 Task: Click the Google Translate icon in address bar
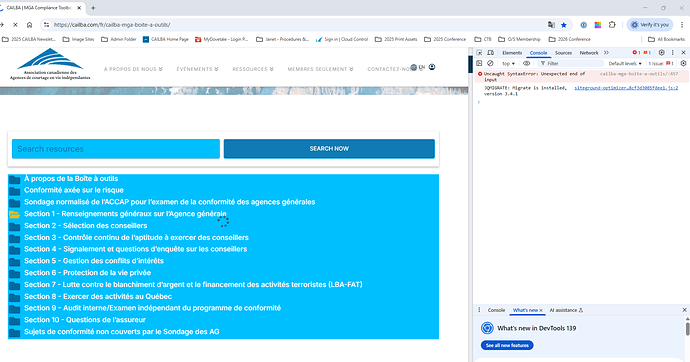[x=551, y=25]
